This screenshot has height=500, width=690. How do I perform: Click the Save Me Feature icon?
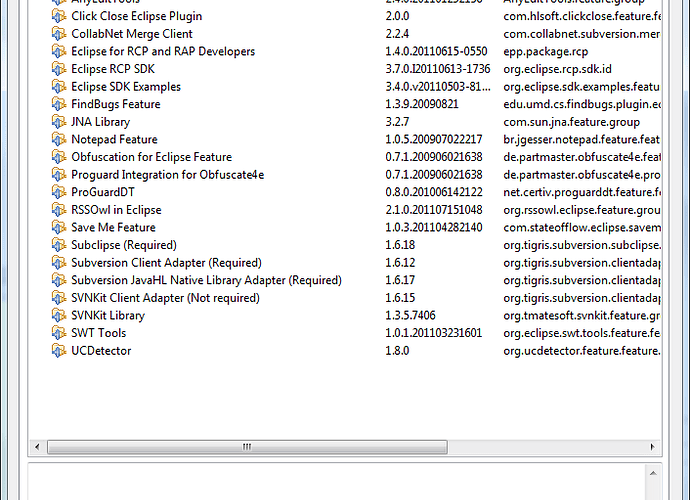tap(59, 228)
